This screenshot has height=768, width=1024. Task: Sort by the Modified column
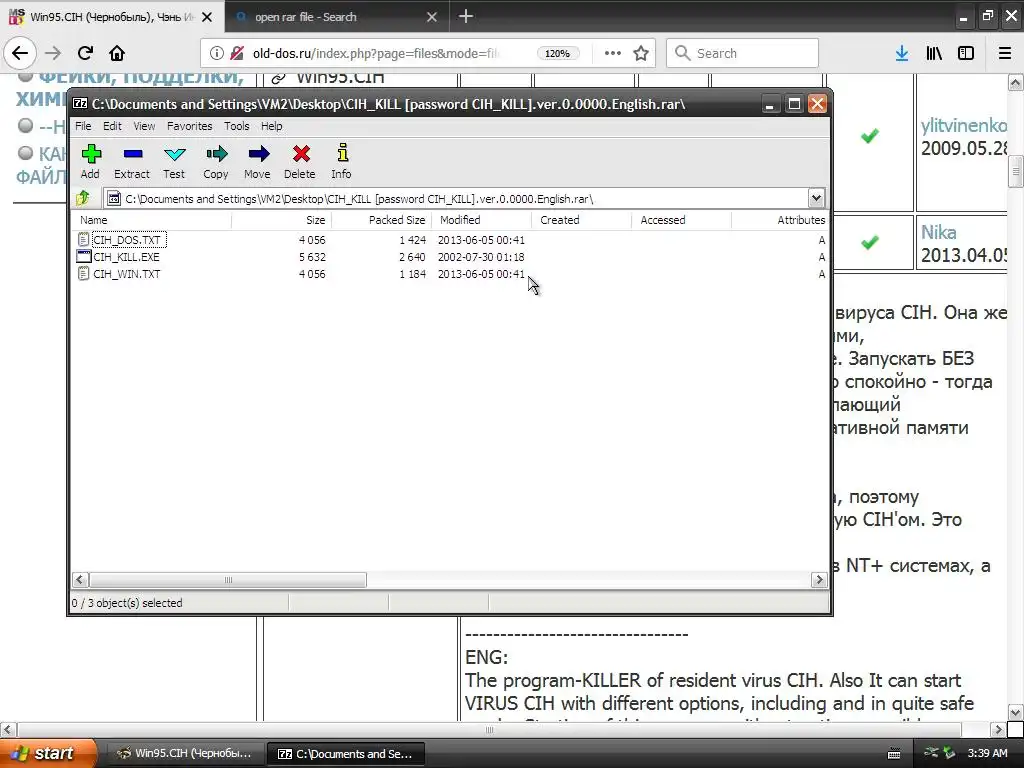[x=481, y=220]
